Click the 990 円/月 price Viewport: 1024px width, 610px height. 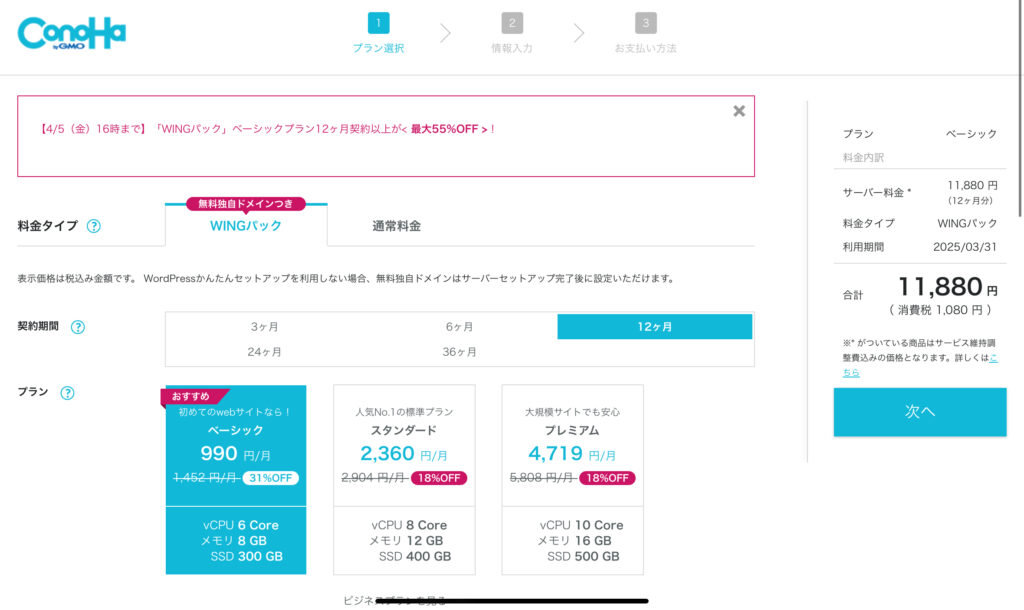pos(235,453)
